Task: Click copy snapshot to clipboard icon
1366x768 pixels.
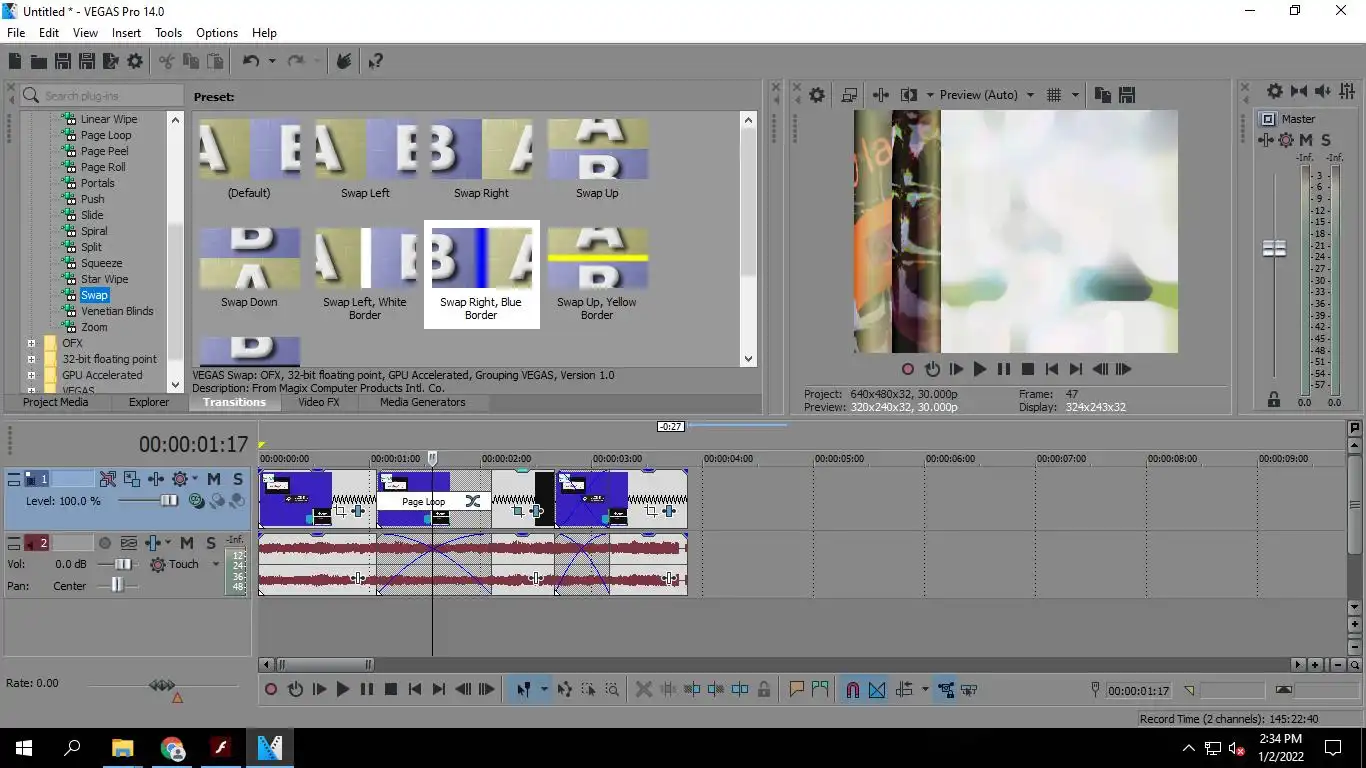Action: (1103, 95)
